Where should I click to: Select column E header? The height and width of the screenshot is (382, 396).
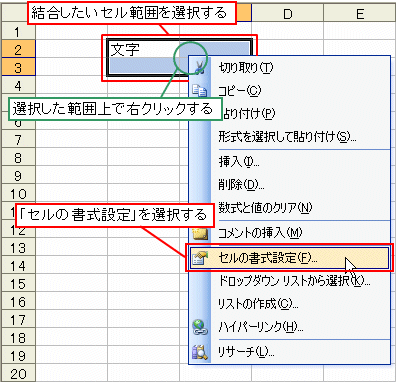[x=360, y=14]
